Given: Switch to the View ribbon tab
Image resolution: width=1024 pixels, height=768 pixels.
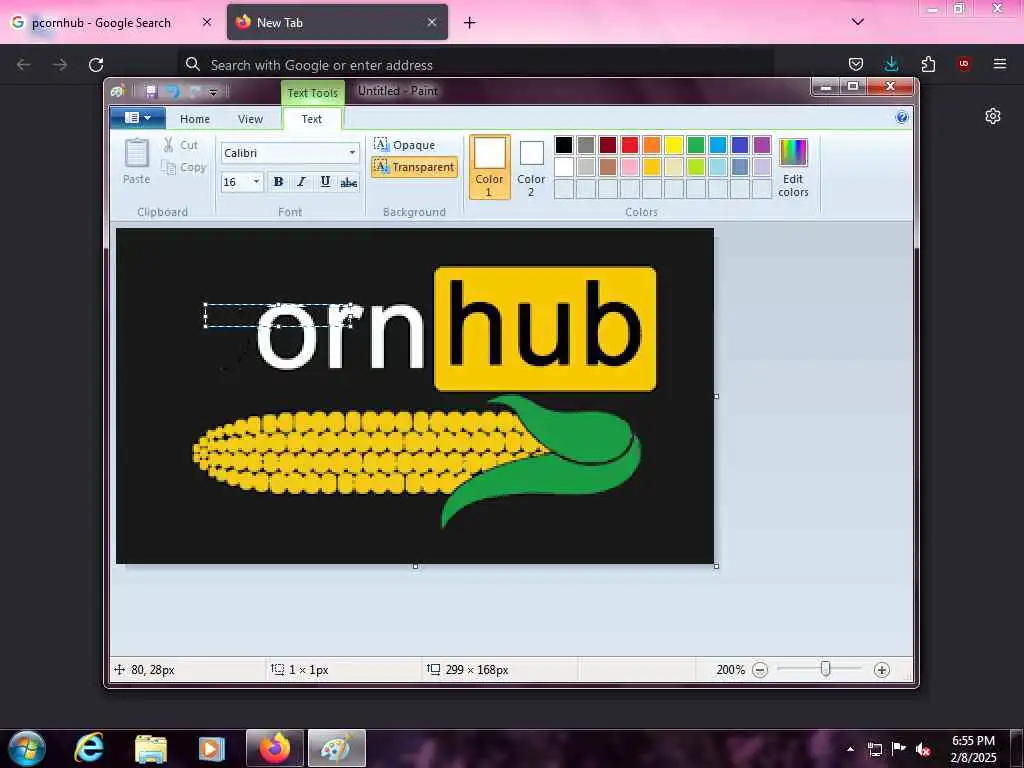Looking at the screenshot, I should tap(250, 119).
